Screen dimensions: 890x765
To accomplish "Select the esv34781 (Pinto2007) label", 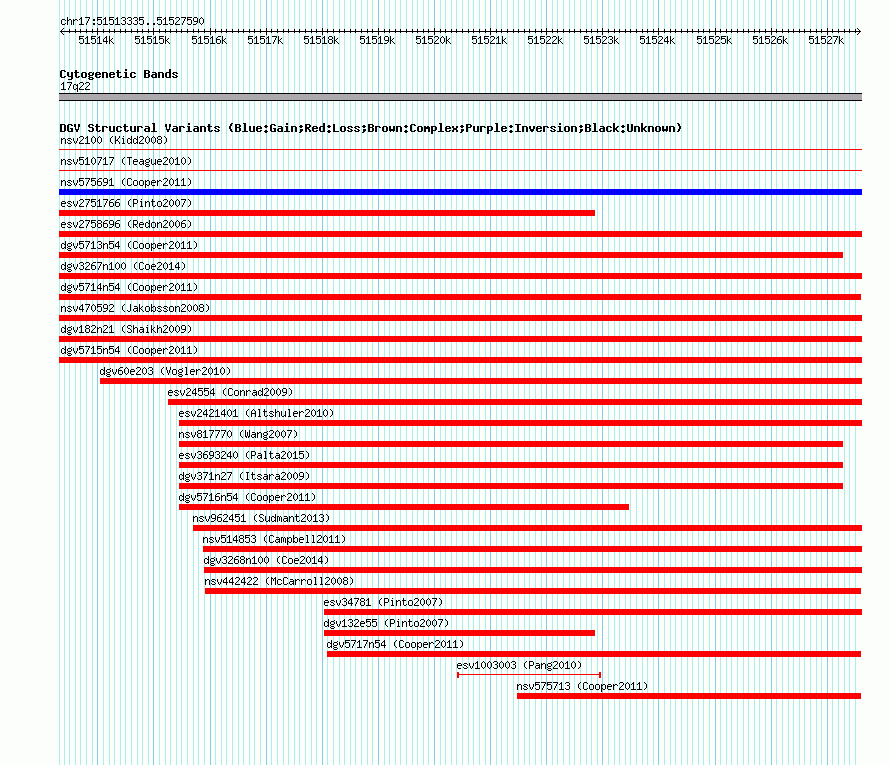I will [x=383, y=602].
